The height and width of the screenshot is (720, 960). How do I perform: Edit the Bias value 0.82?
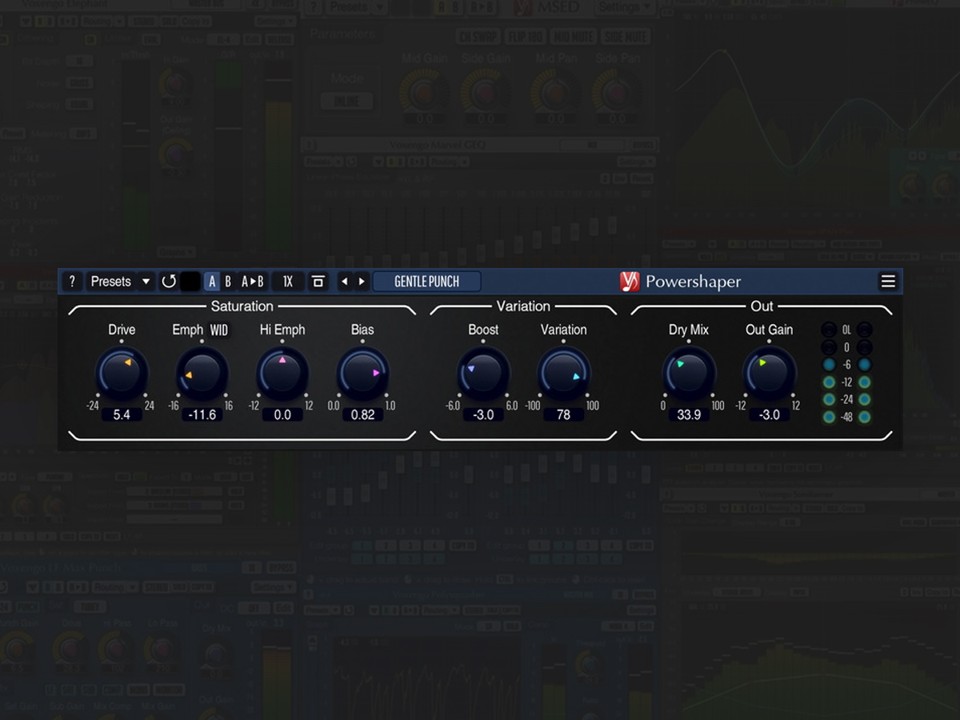click(362, 414)
